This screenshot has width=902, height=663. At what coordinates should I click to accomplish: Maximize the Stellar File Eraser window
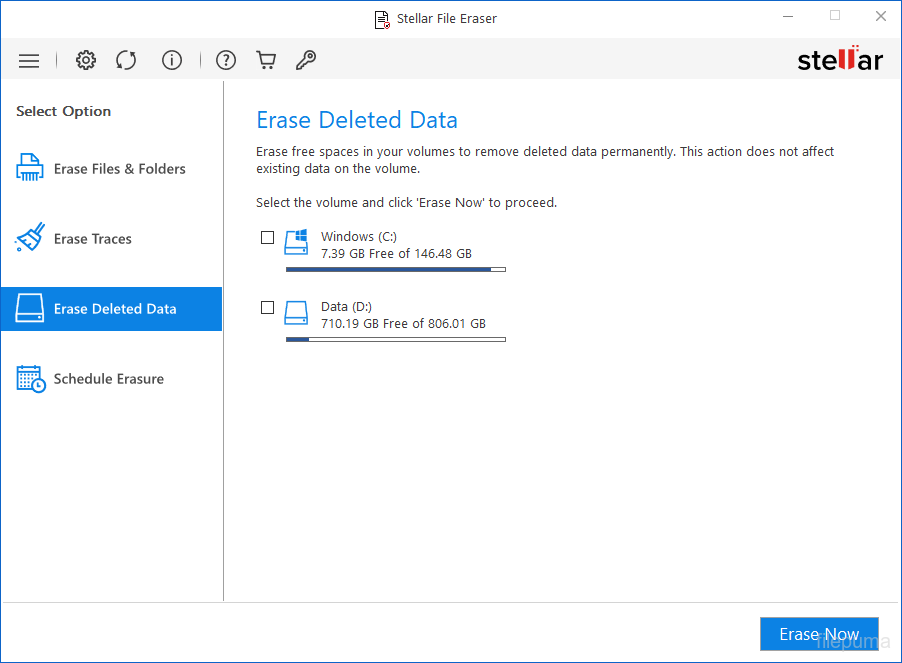tap(835, 16)
